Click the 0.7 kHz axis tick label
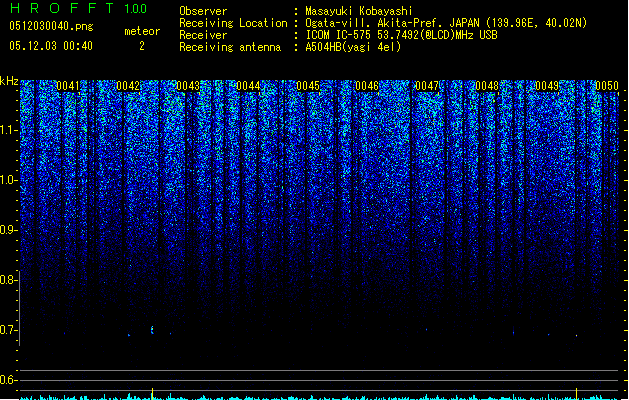Screen dimensions: 629x400 [x=8, y=330]
